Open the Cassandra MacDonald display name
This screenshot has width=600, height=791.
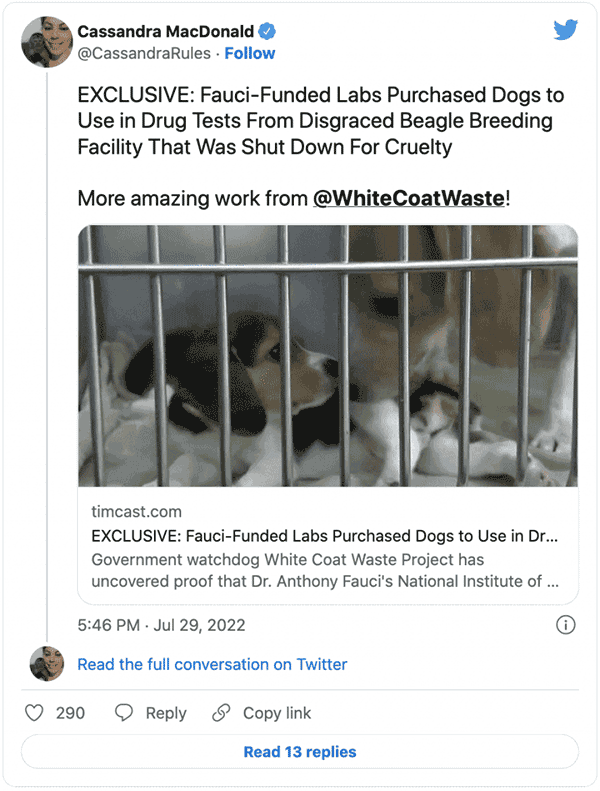165,31
